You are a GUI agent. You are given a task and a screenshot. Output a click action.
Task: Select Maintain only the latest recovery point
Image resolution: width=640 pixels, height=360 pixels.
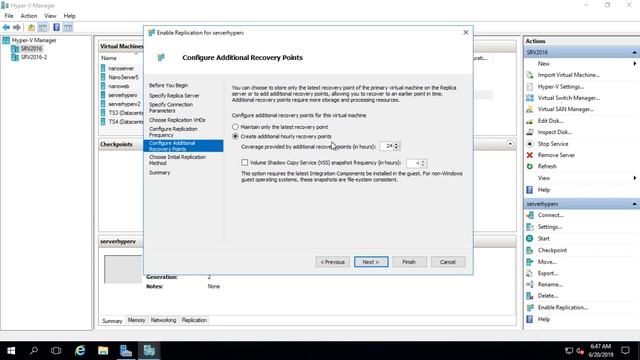[x=235, y=127]
